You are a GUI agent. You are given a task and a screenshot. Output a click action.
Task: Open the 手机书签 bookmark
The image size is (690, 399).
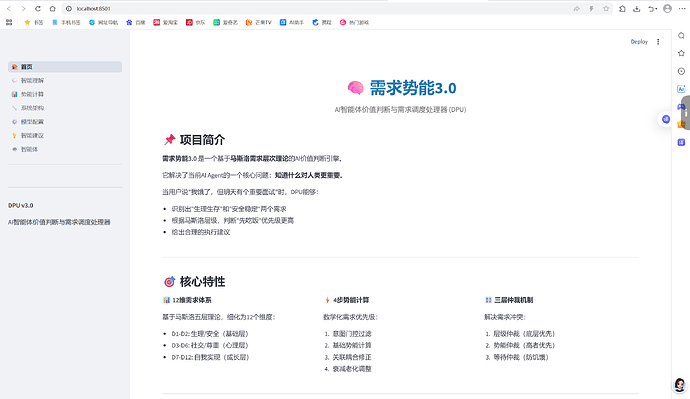pos(66,22)
